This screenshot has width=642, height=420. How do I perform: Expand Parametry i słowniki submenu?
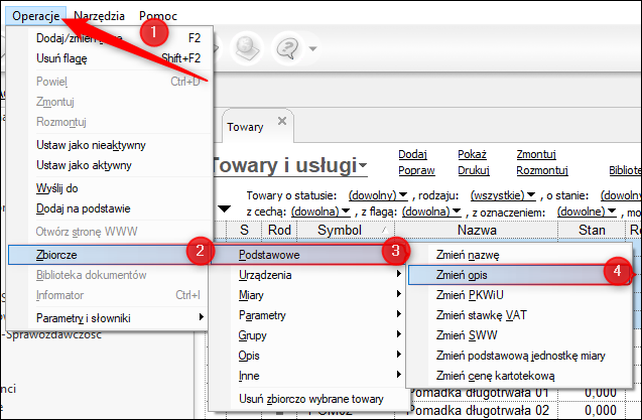pyautogui.click(x=109, y=318)
